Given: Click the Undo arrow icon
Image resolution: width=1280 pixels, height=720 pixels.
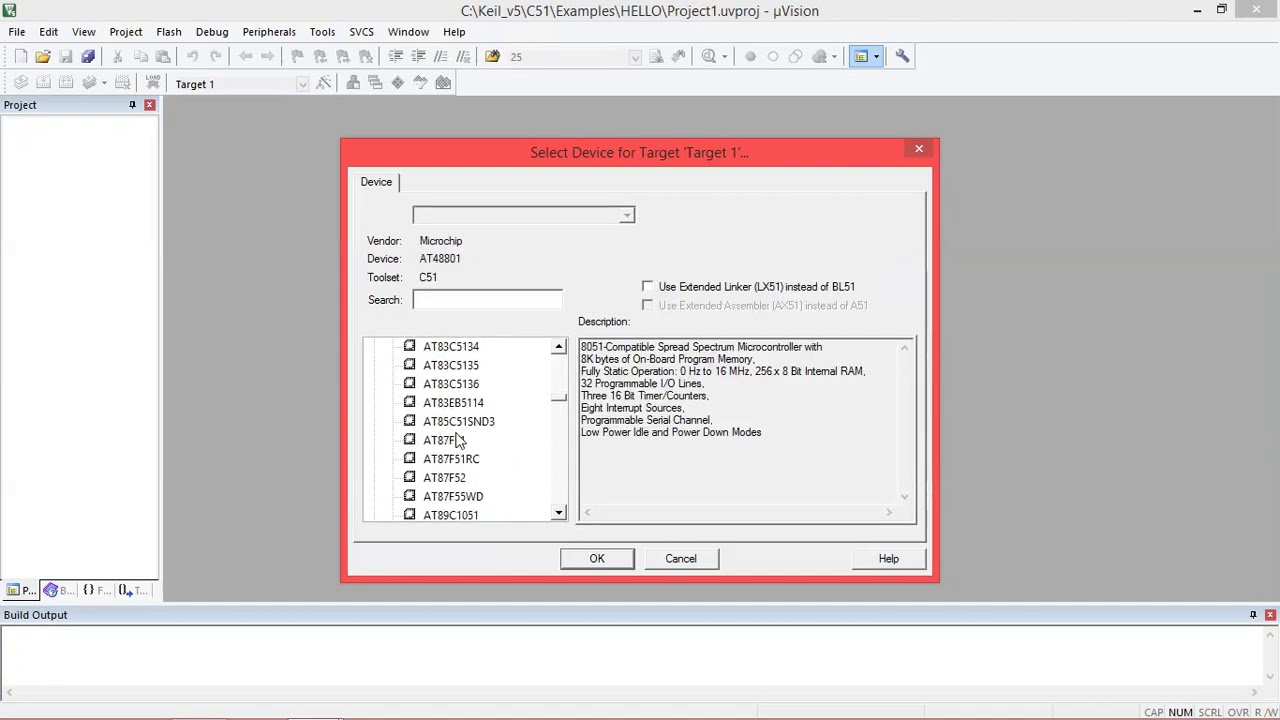Looking at the screenshot, I should pyautogui.click(x=192, y=57).
